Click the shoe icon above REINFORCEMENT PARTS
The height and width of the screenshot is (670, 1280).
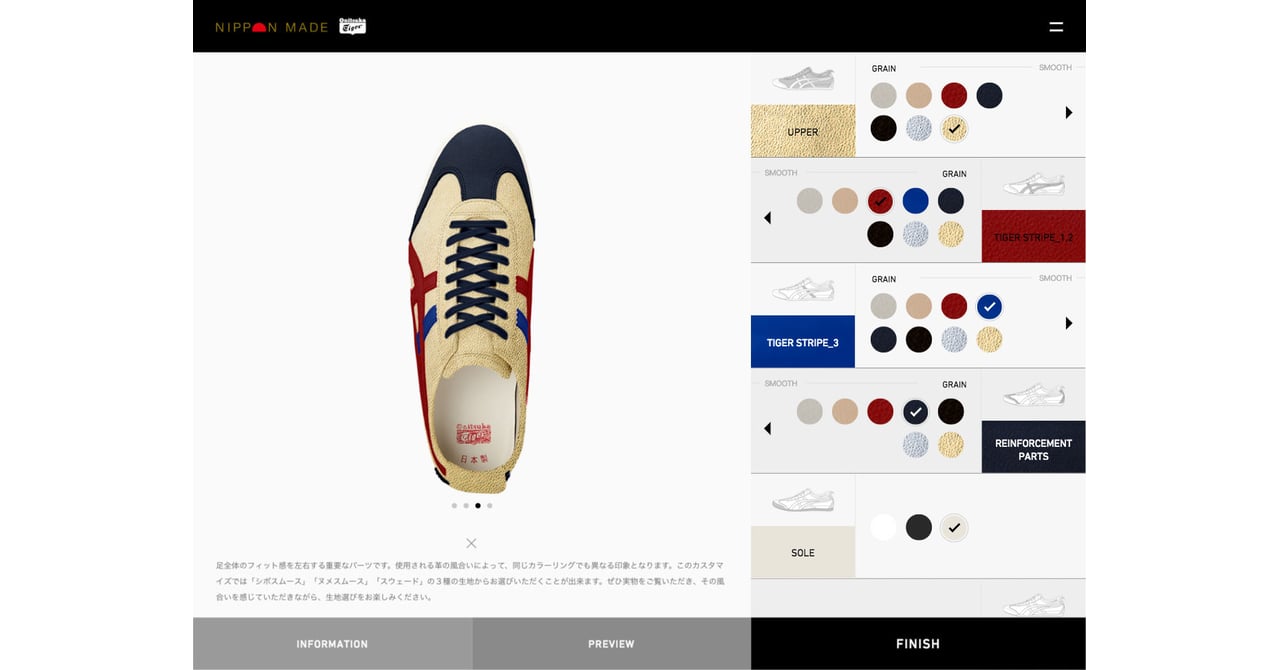click(1033, 395)
